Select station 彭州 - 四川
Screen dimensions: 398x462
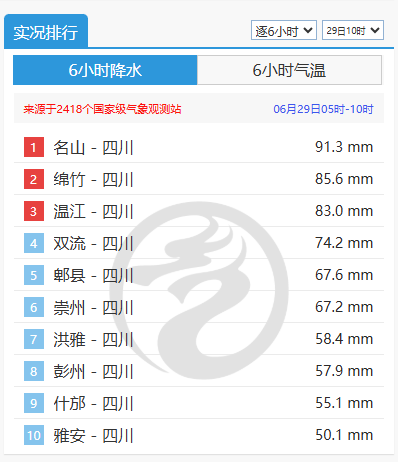[93, 371]
